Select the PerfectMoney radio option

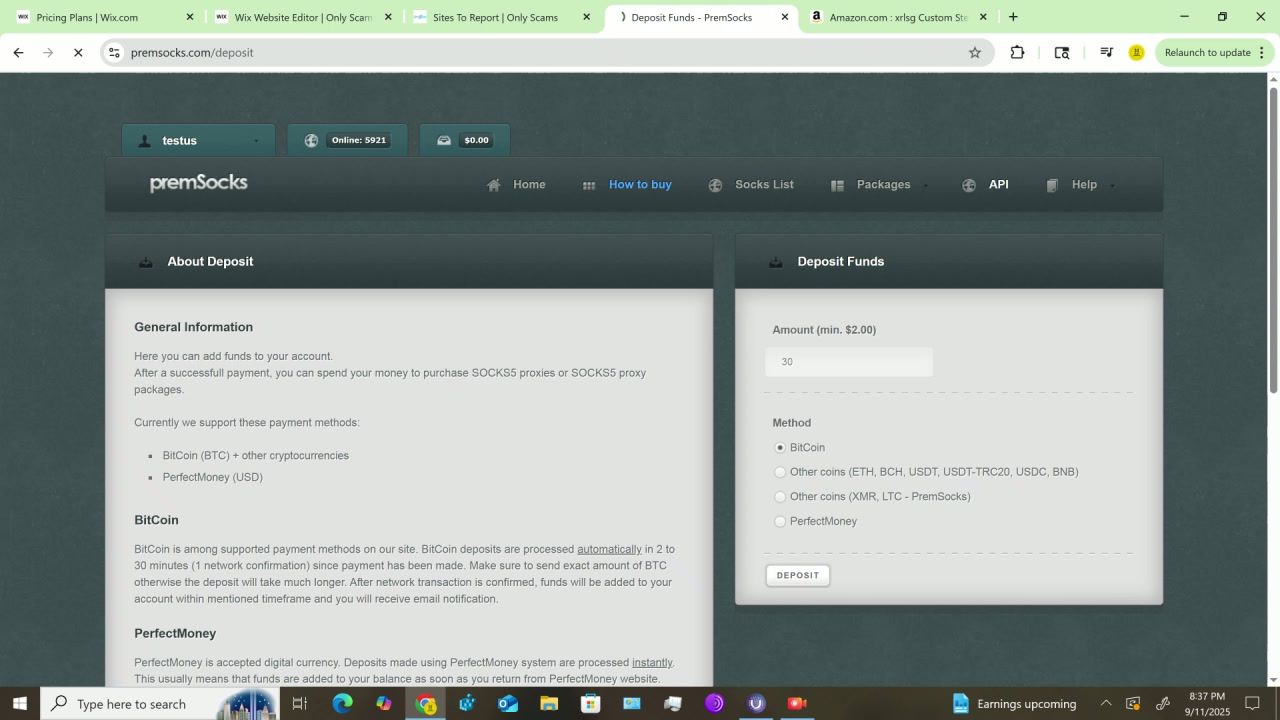[x=780, y=521]
